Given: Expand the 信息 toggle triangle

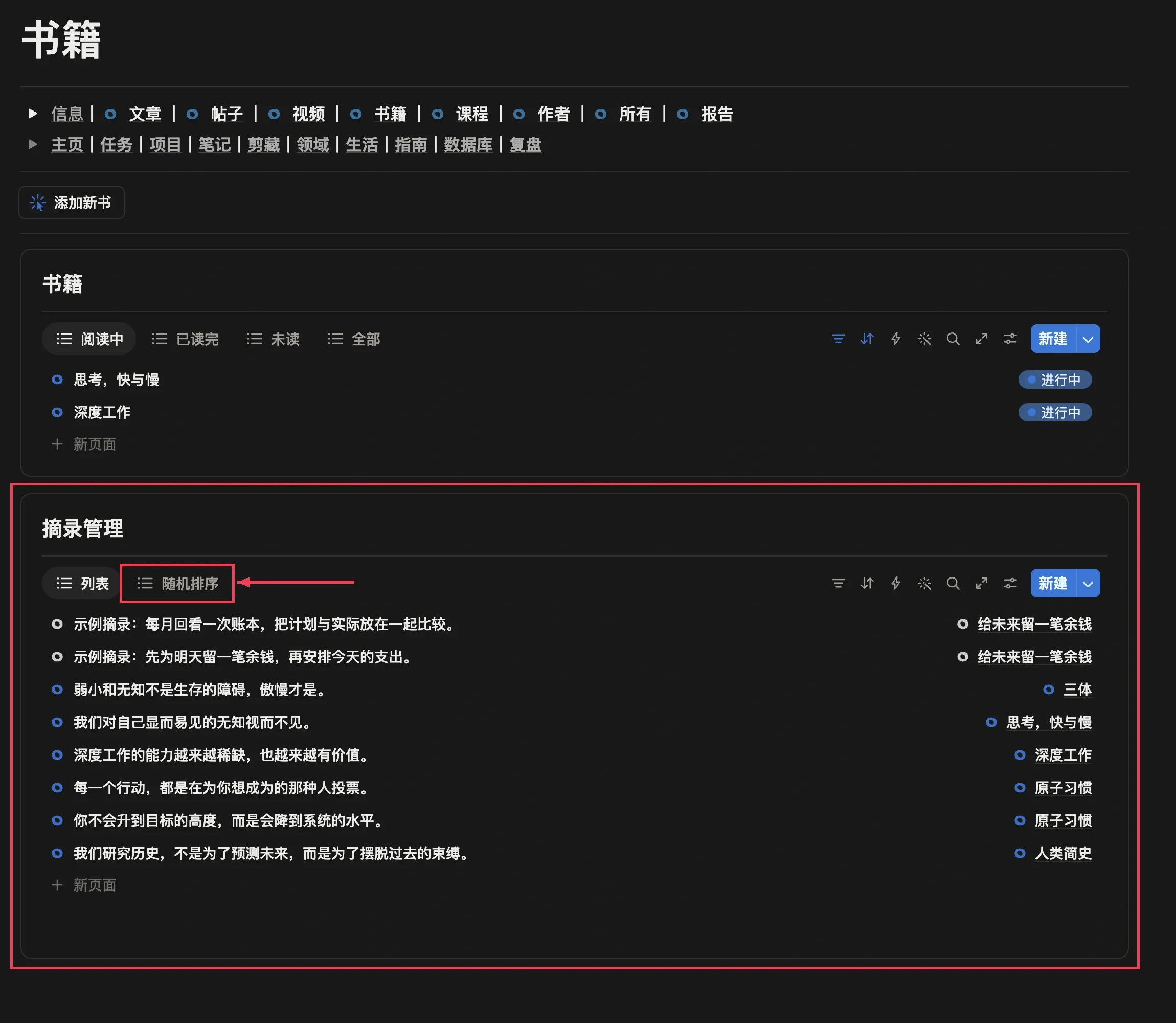Looking at the screenshot, I should tap(33, 114).
